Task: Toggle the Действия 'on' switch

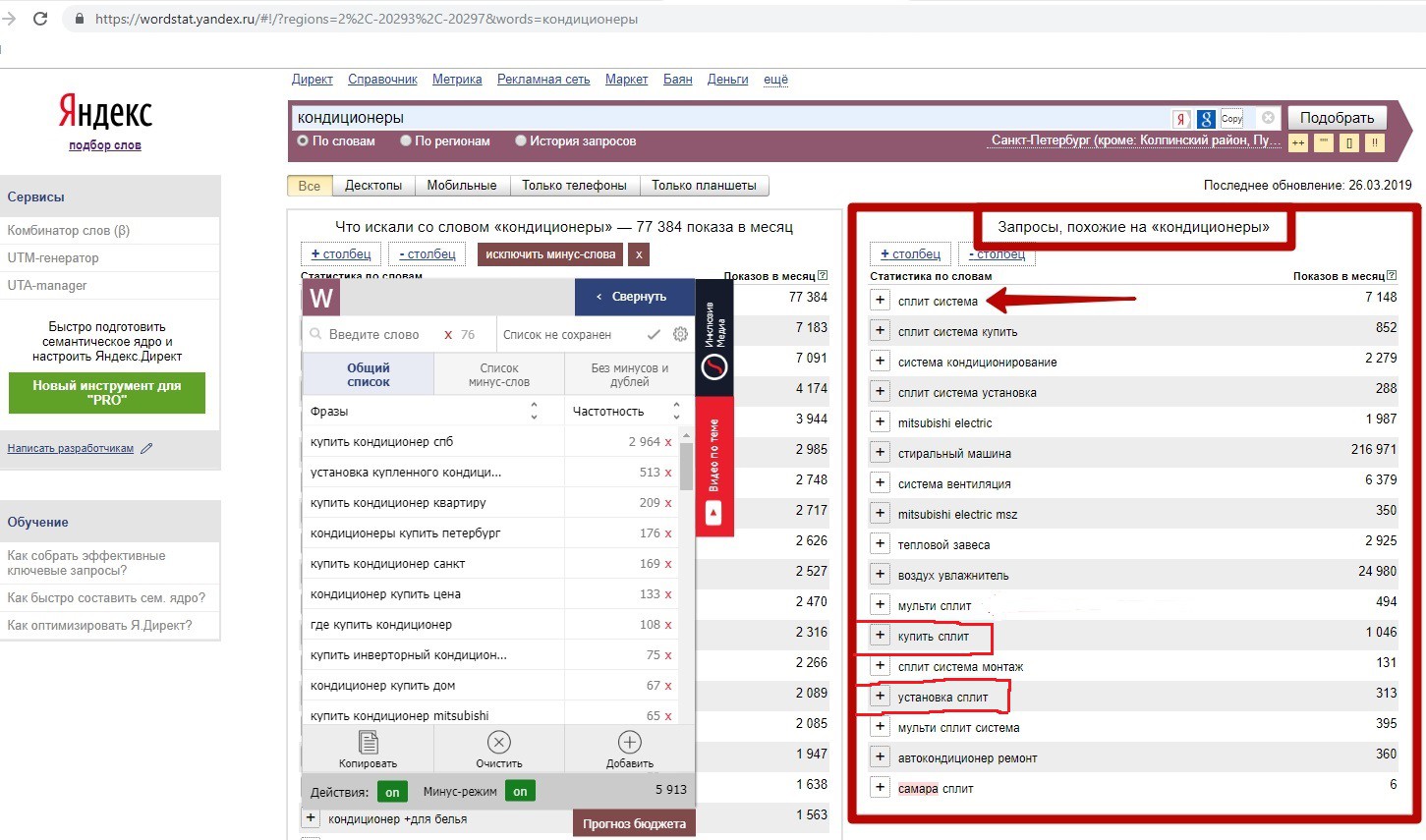Action: 392,792
